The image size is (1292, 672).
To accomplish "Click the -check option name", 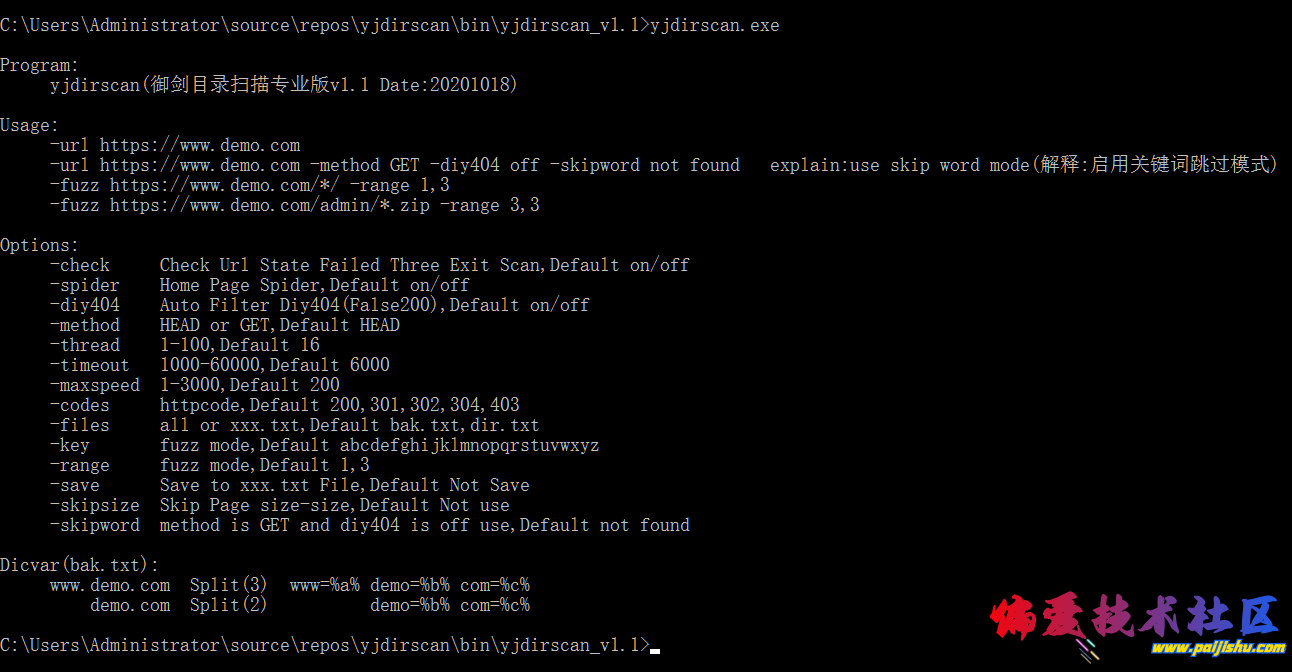I will (x=80, y=265).
